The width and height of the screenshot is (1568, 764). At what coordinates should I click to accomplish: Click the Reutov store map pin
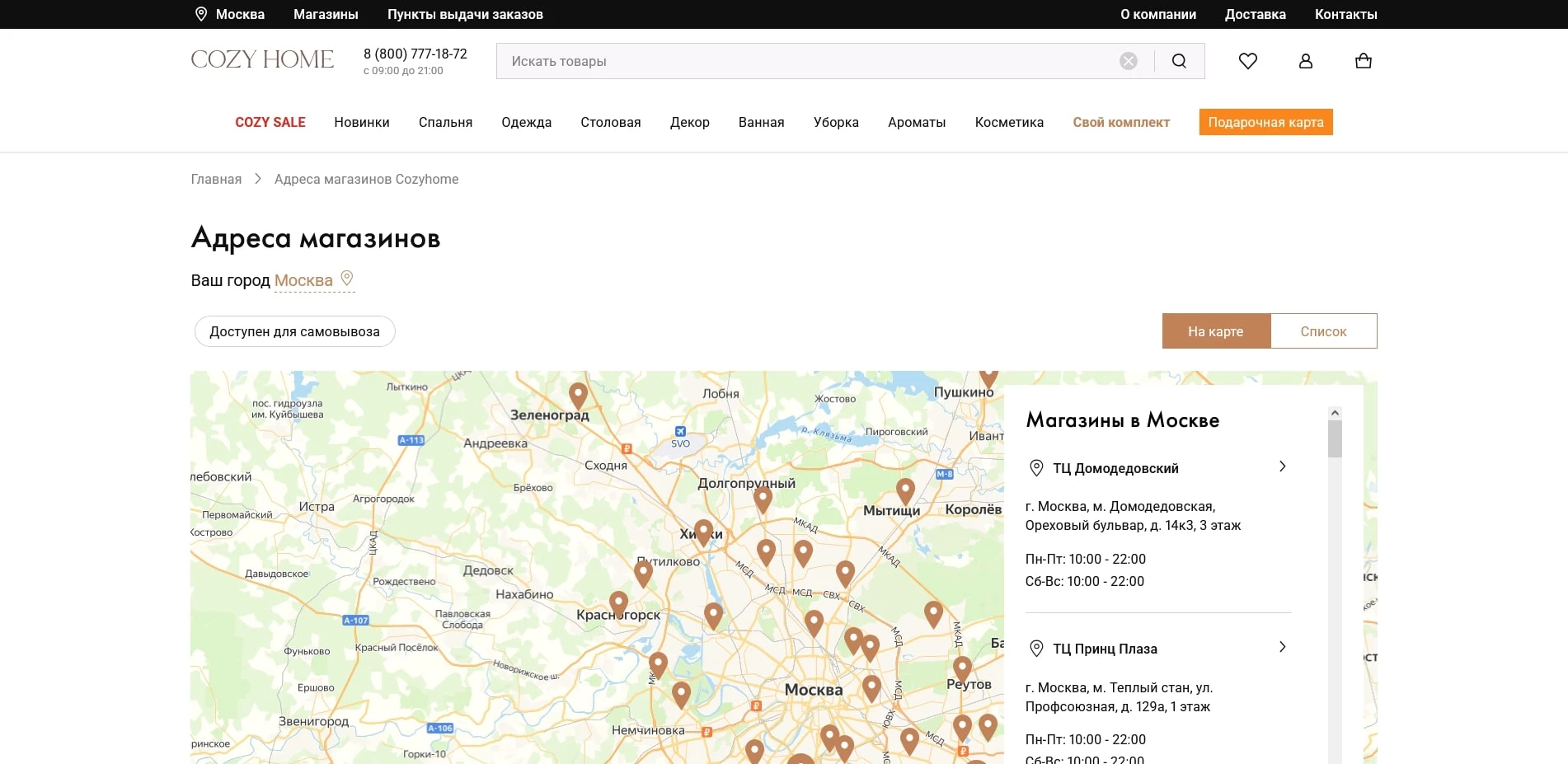(x=961, y=668)
